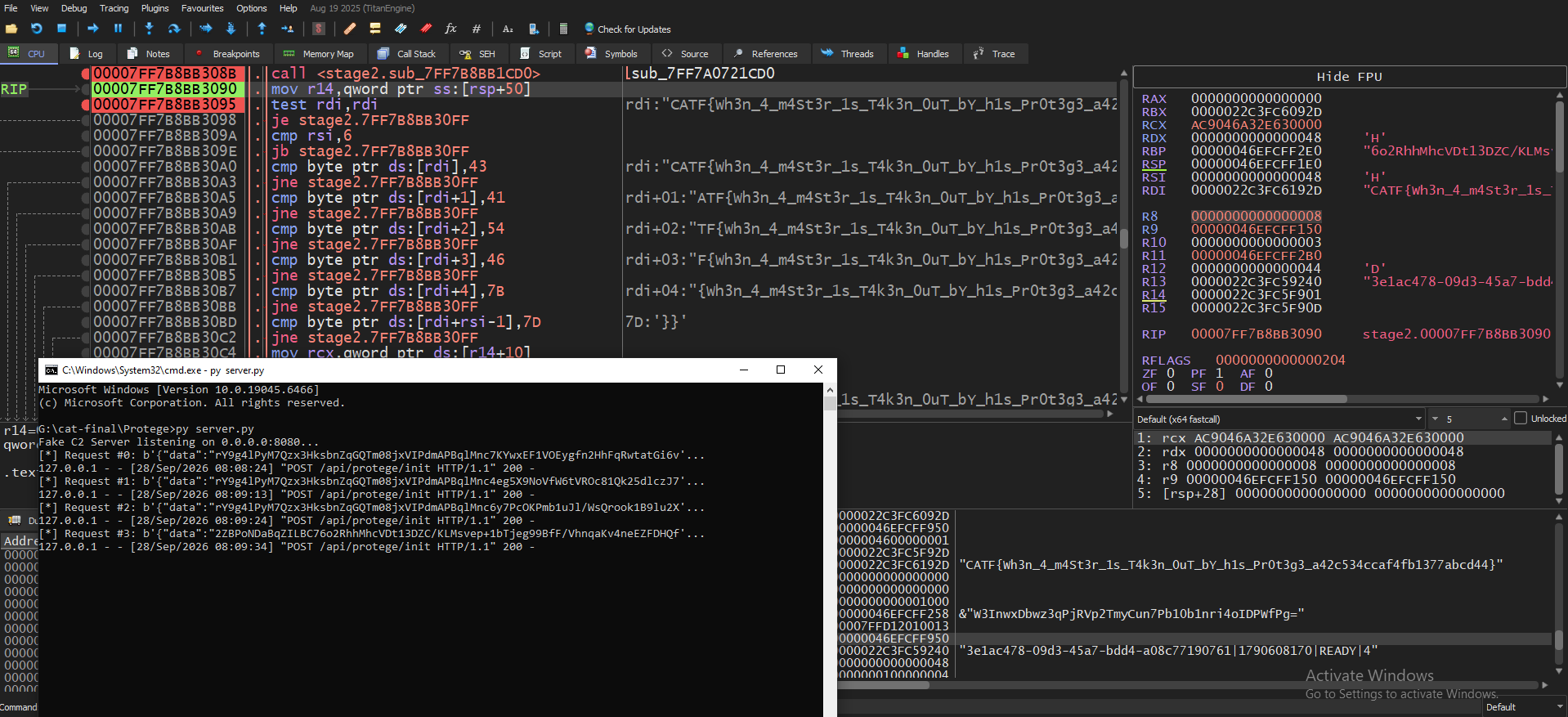
Task: Open the Scylla plugin icon
Action: point(319,29)
